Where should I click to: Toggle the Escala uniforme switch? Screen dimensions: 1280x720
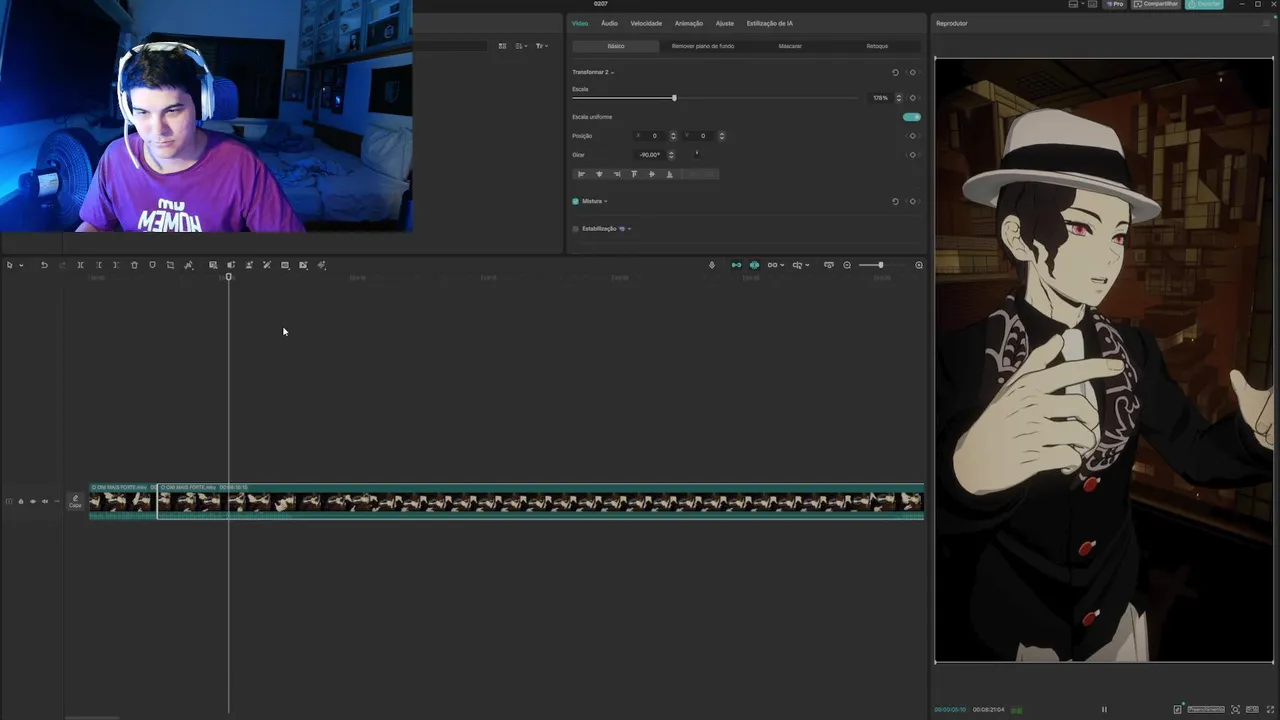[x=912, y=117]
